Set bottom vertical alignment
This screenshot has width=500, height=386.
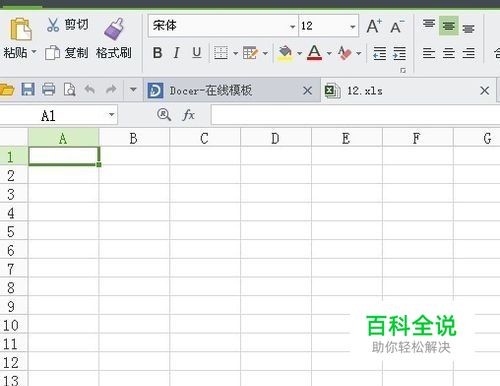(468, 28)
